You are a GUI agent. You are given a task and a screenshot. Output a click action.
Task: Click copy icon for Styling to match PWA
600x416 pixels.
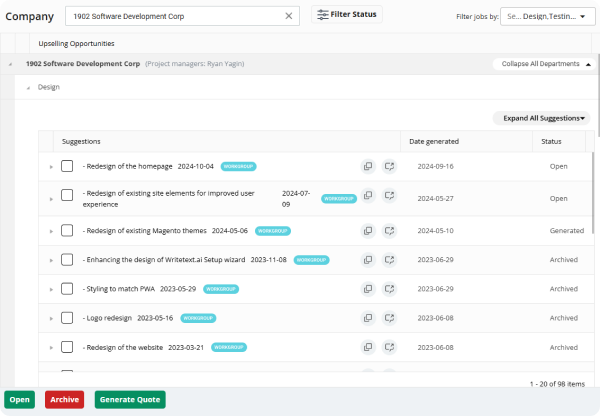(368, 289)
